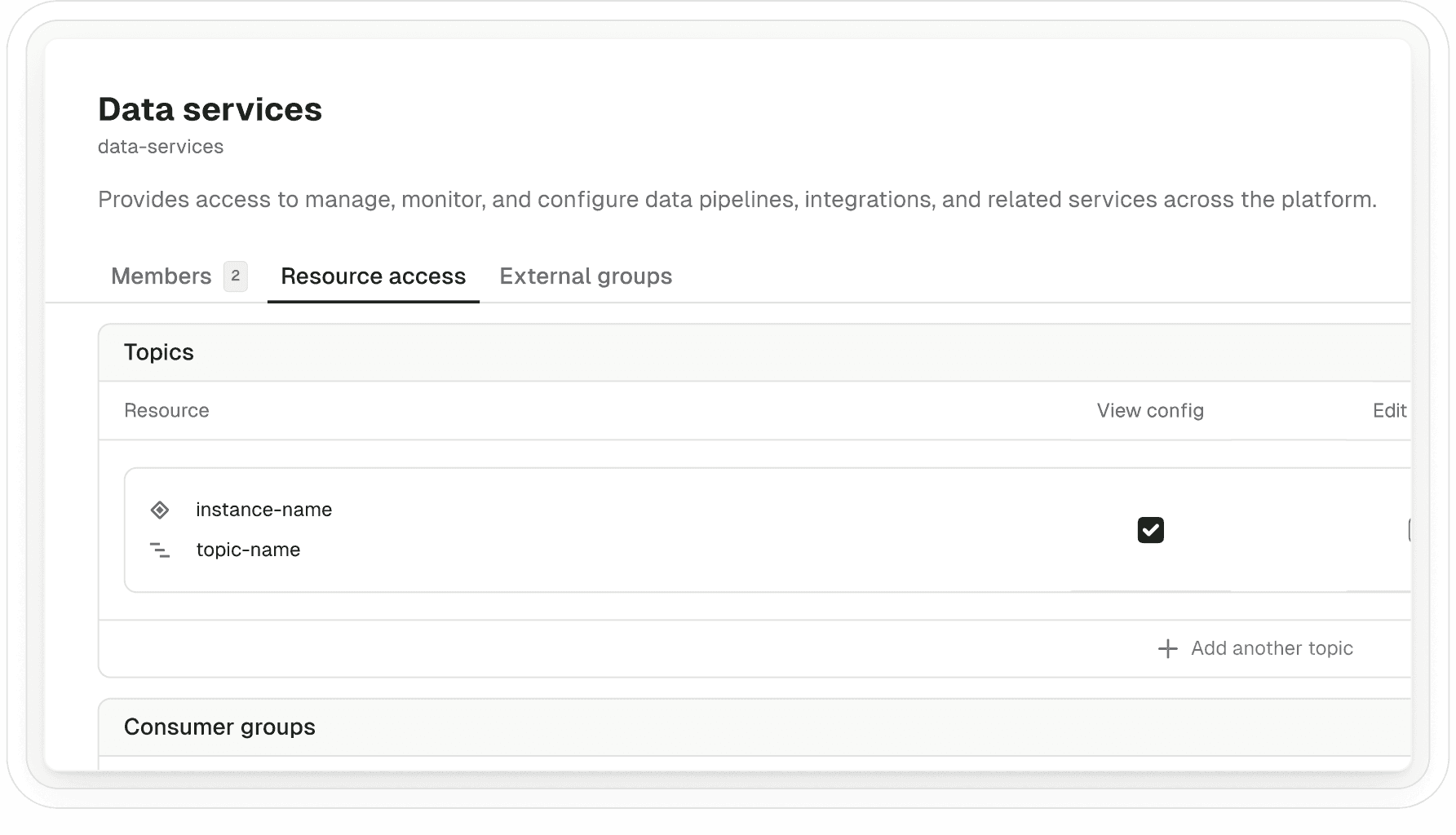This screenshot has width=1456, height=835.
Task: Click the data-services identifier text
Action: (161, 146)
